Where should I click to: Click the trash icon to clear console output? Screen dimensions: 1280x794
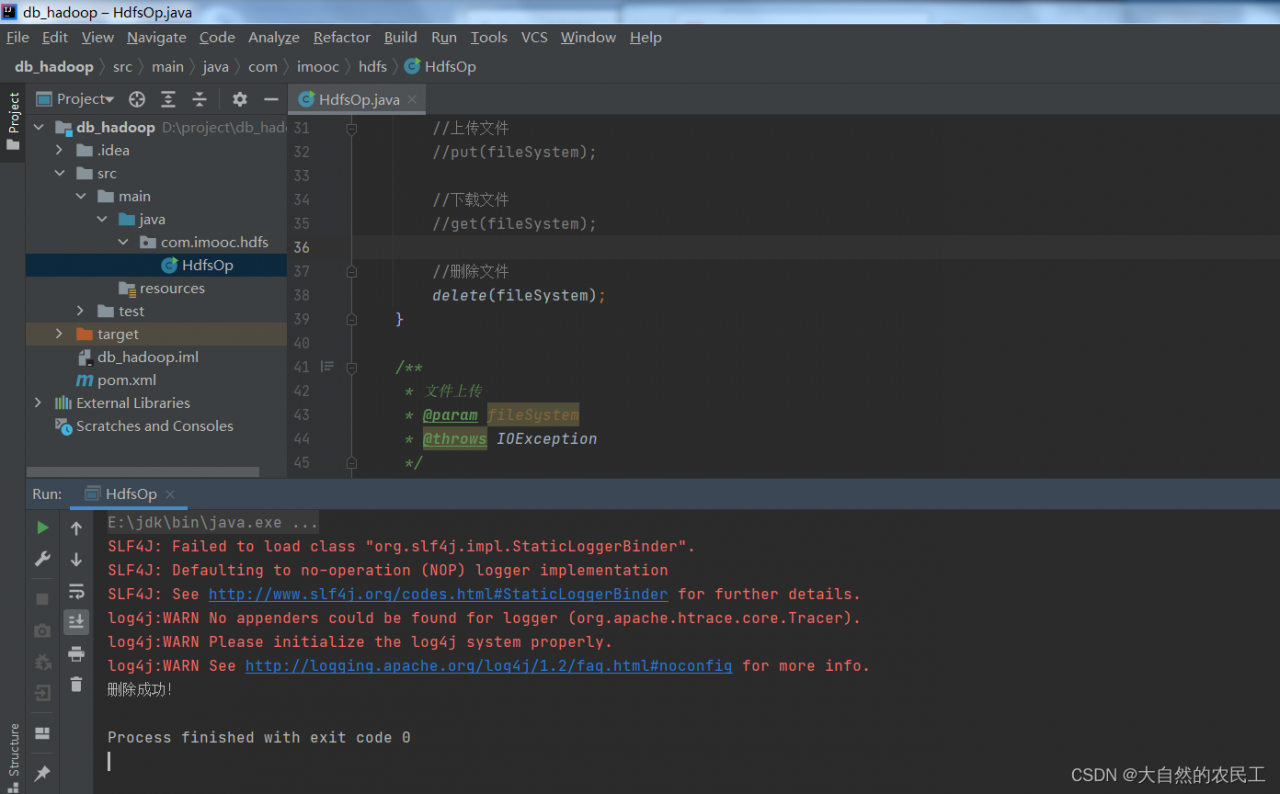tap(76, 685)
